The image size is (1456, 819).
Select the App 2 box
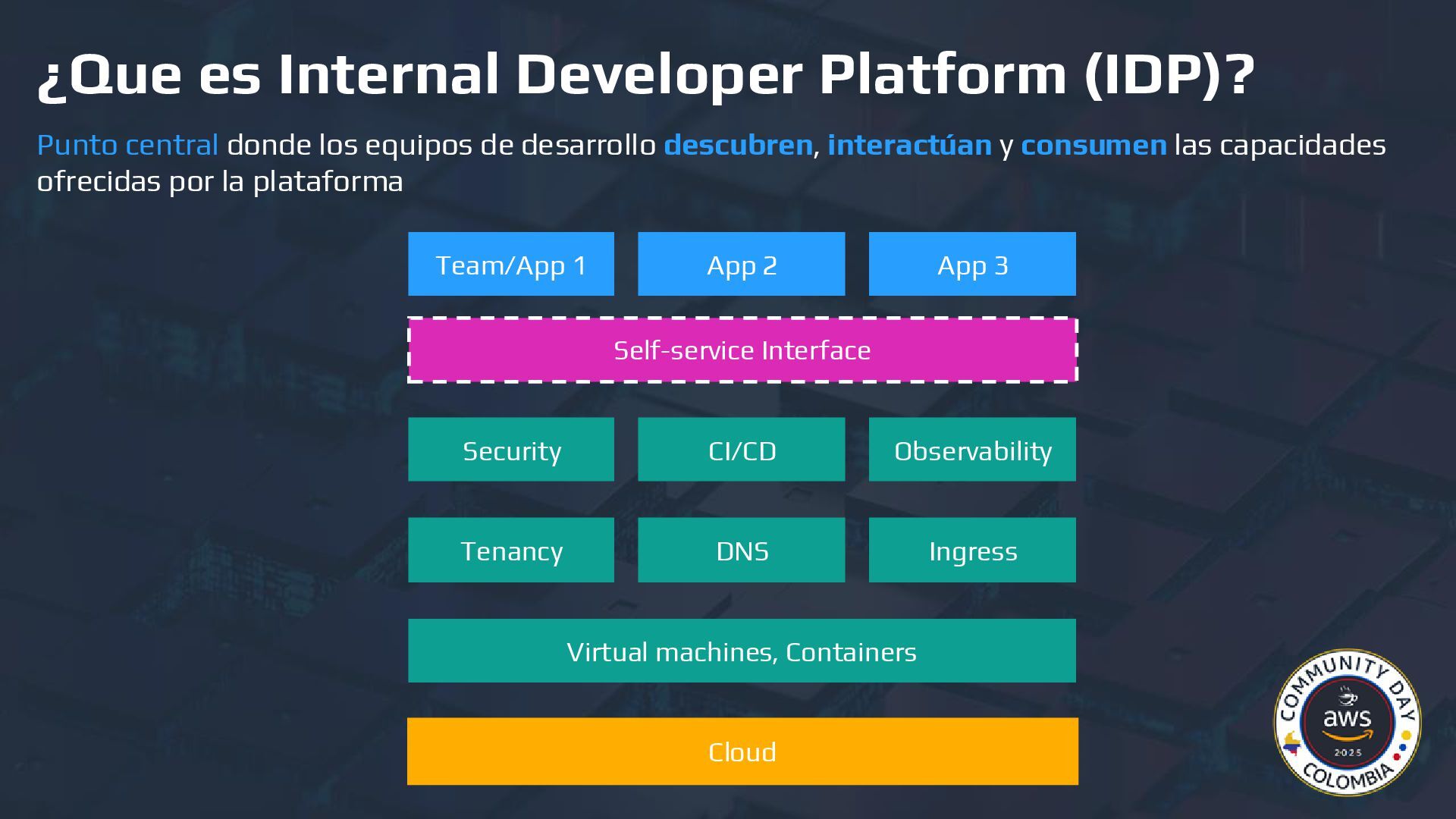[x=741, y=264]
